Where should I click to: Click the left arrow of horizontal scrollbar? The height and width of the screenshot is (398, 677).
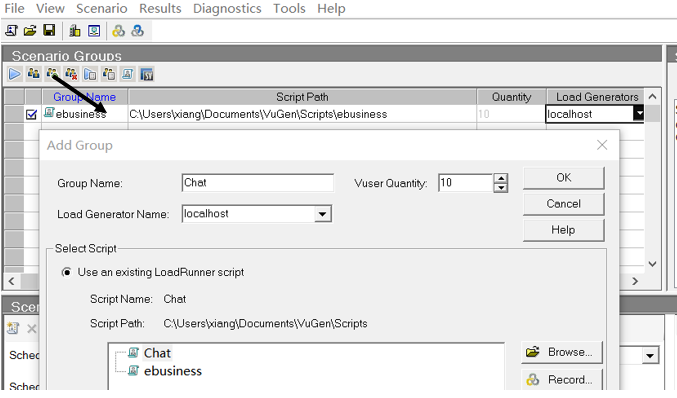click(12, 281)
